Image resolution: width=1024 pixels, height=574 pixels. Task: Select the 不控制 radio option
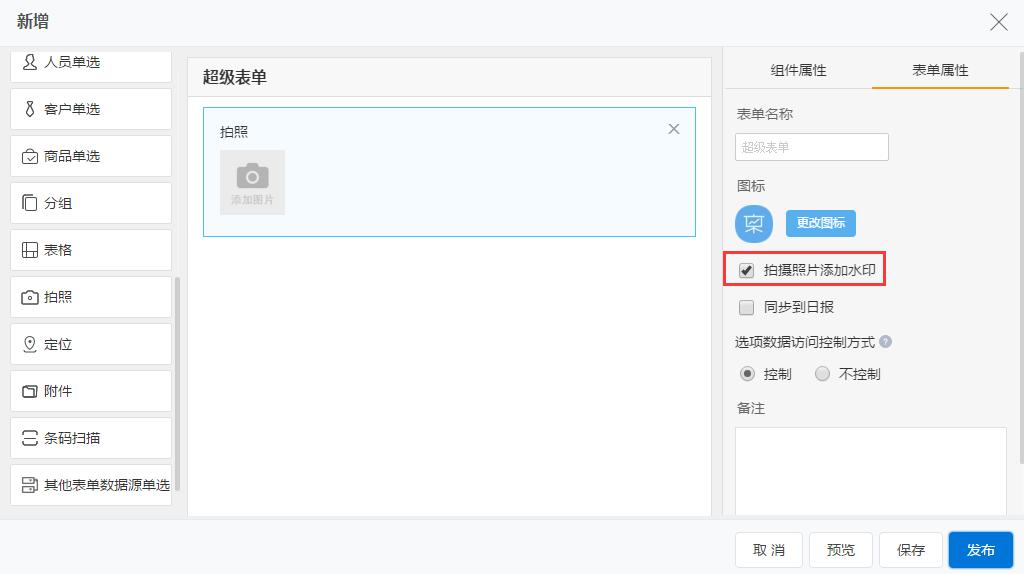pyautogui.click(x=822, y=374)
